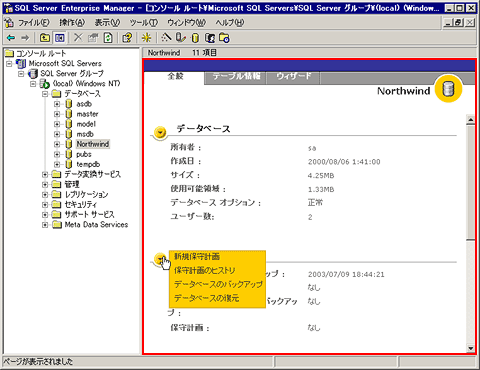Click the Run a Wizard wand icon
Image resolution: width=480 pixels, height=370 pixels.
coord(166,38)
